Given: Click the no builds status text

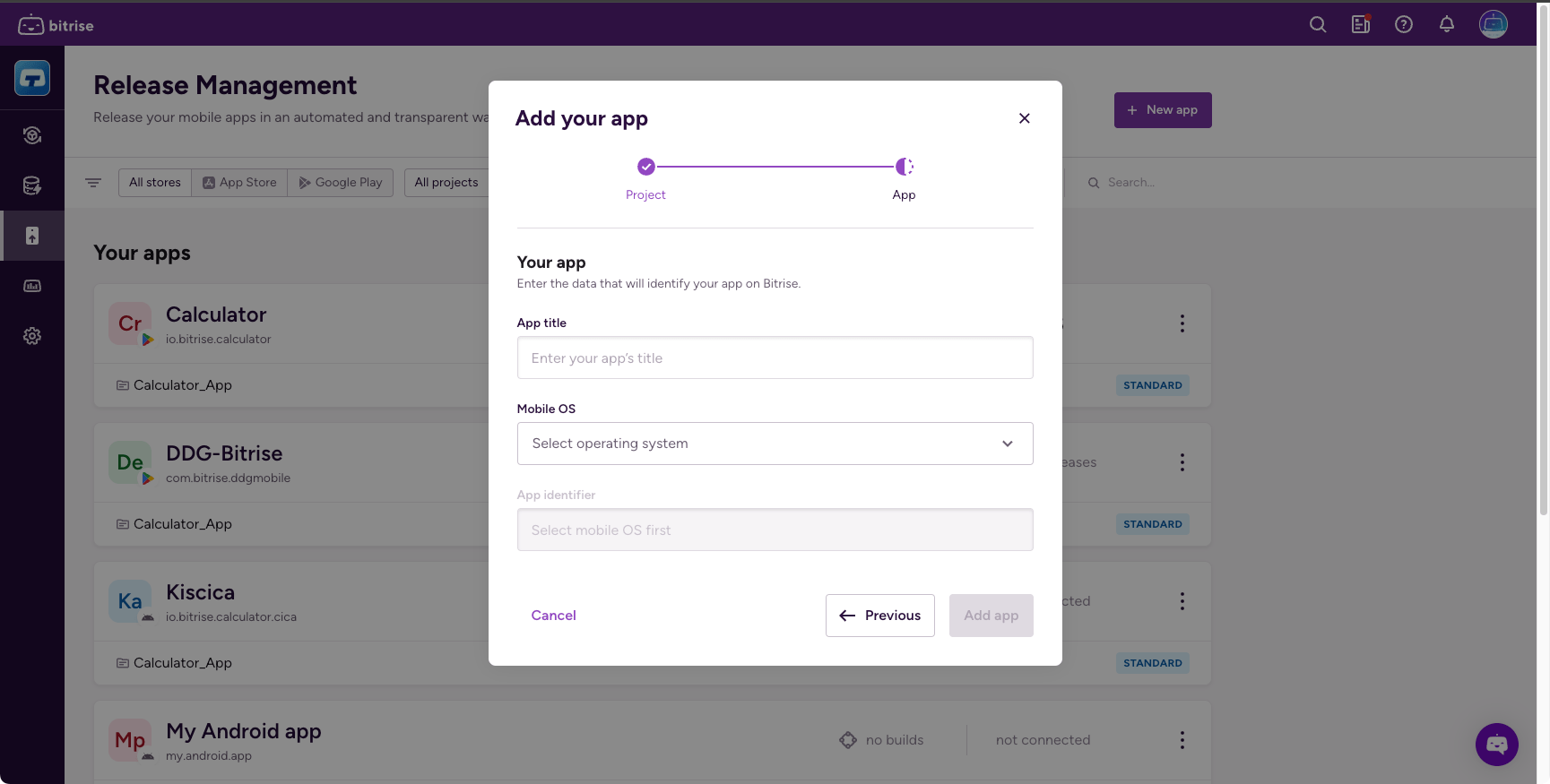Looking at the screenshot, I should [895, 740].
